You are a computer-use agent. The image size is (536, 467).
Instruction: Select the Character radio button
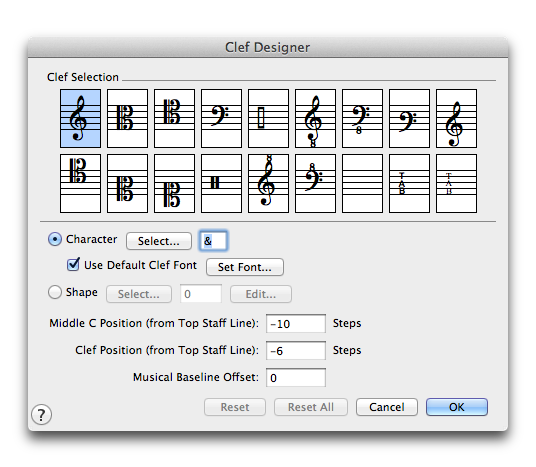pos(55,239)
